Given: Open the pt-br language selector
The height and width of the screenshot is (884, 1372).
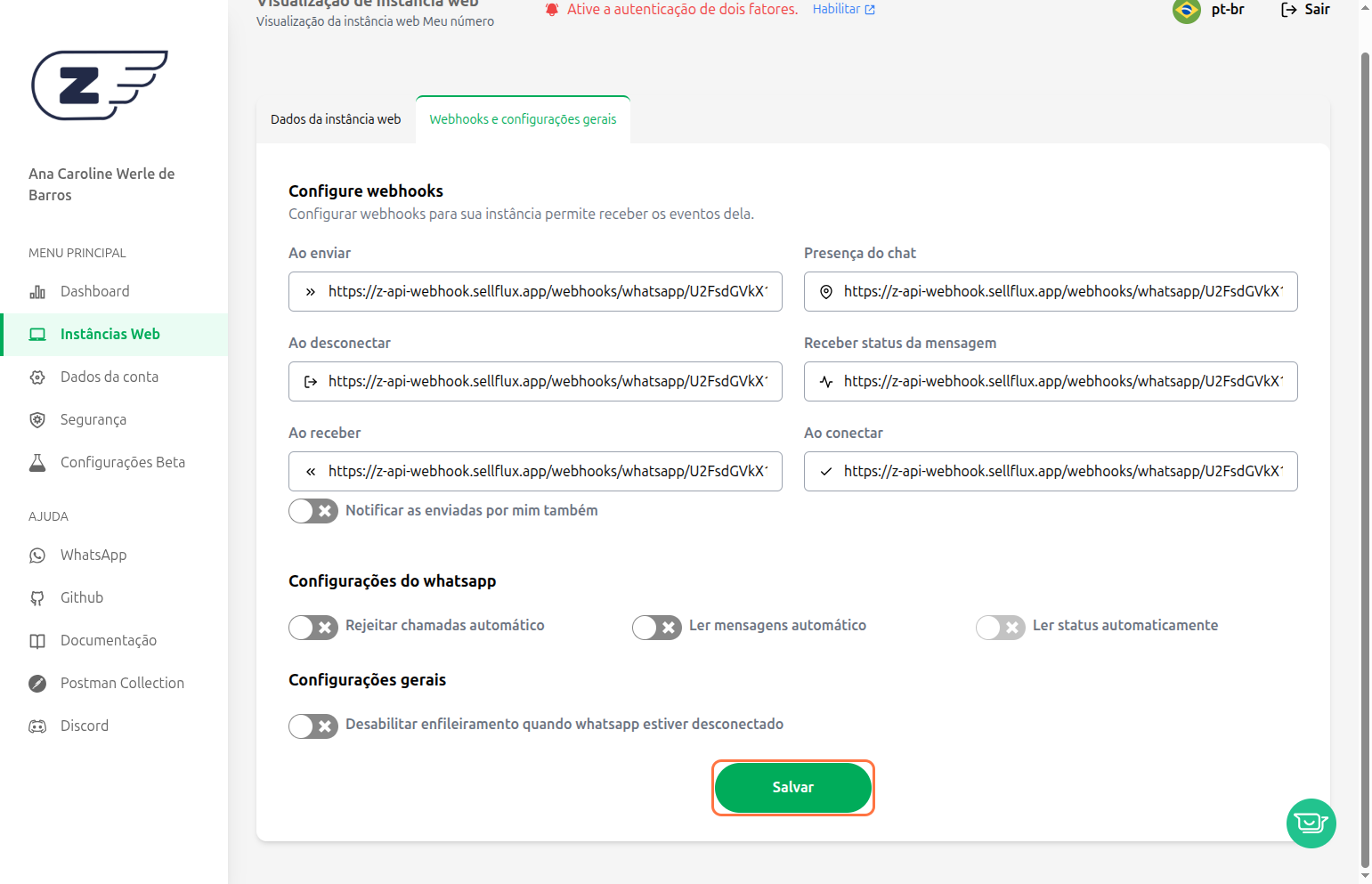Looking at the screenshot, I should click(x=1227, y=10).
